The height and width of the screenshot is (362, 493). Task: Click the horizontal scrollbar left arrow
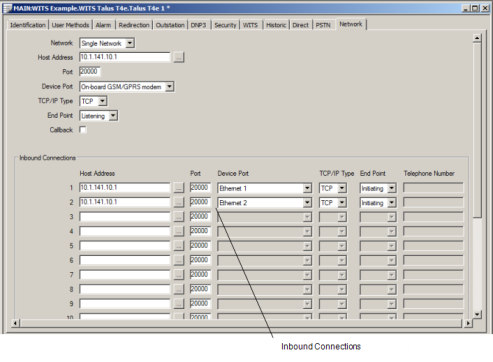coord(15,323)
